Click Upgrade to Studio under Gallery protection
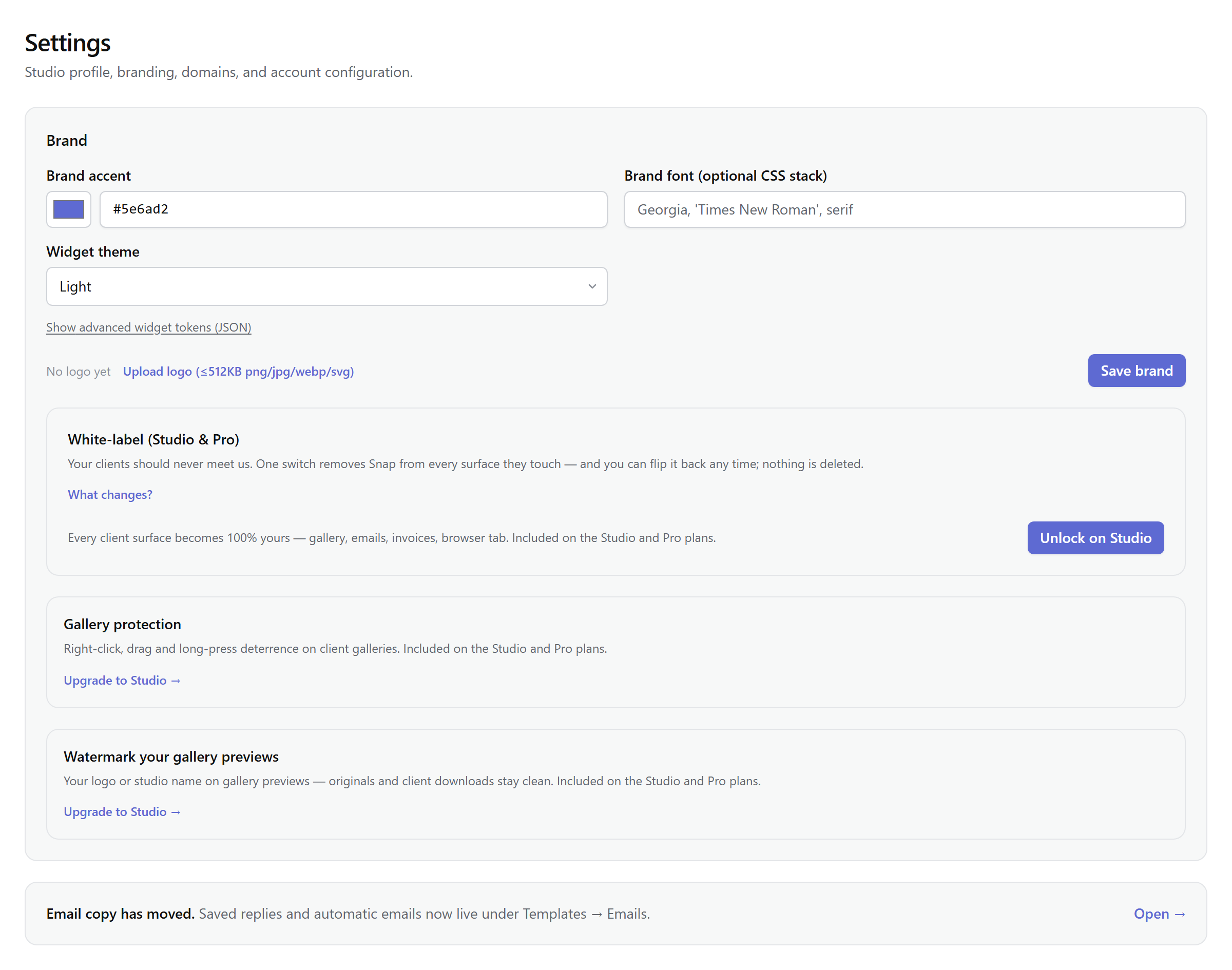This screenshot has width=1232, height=970. pyautogui.click(x=122, y=681)
